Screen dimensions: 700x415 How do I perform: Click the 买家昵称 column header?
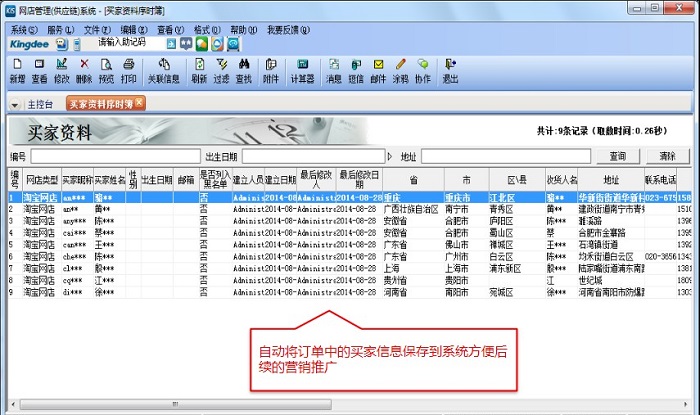click(x=77, y=180)
